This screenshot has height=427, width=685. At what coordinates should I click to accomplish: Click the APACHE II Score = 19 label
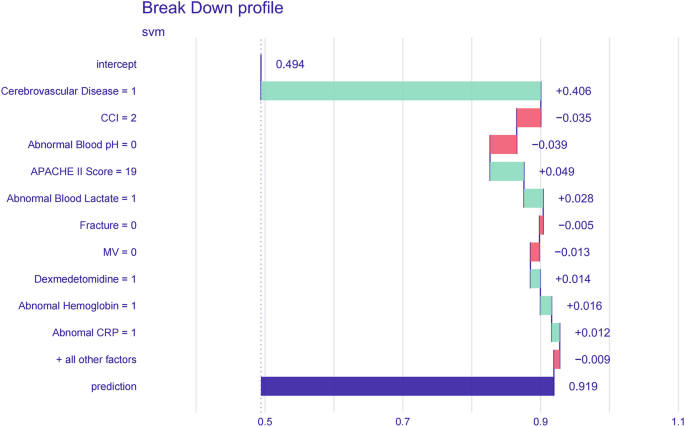pyautogui.click(x=84, y=171)
